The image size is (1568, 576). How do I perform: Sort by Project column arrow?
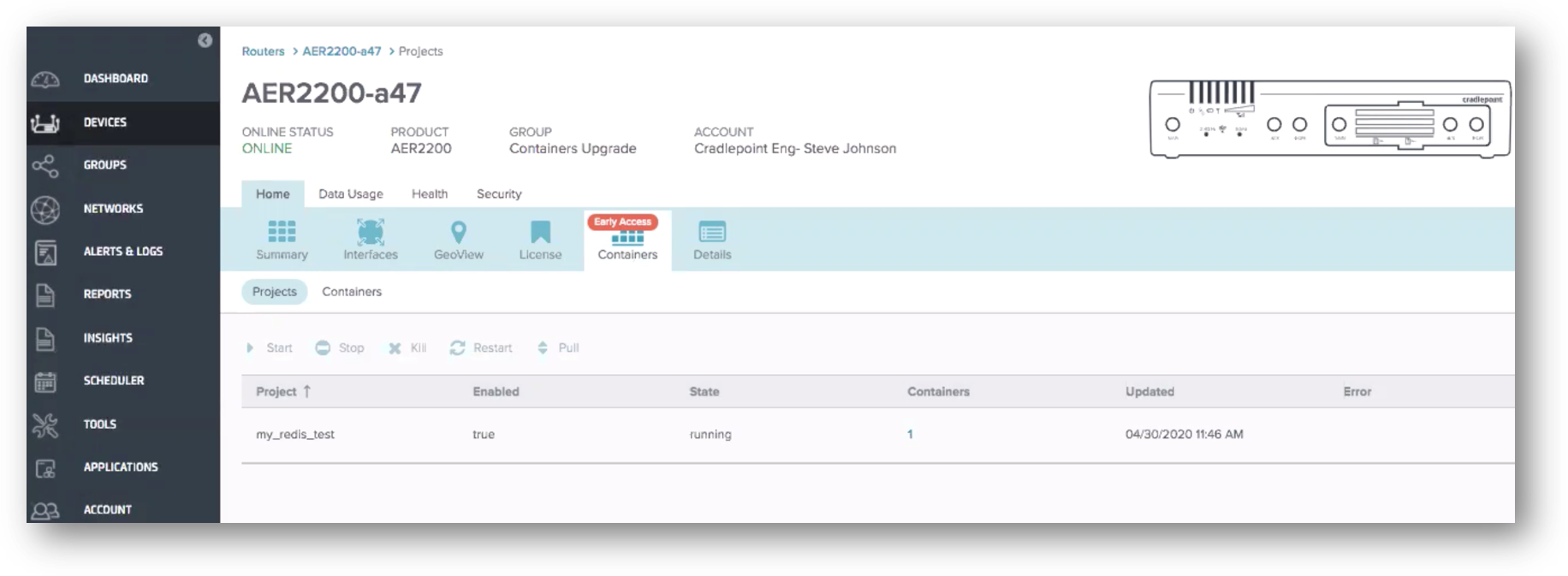307,391
